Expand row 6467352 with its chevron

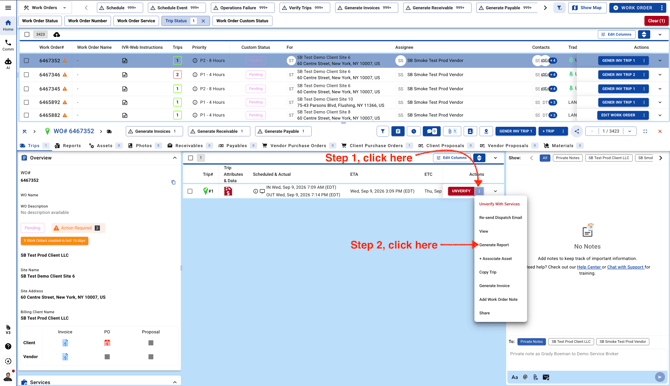click(660, 61)
